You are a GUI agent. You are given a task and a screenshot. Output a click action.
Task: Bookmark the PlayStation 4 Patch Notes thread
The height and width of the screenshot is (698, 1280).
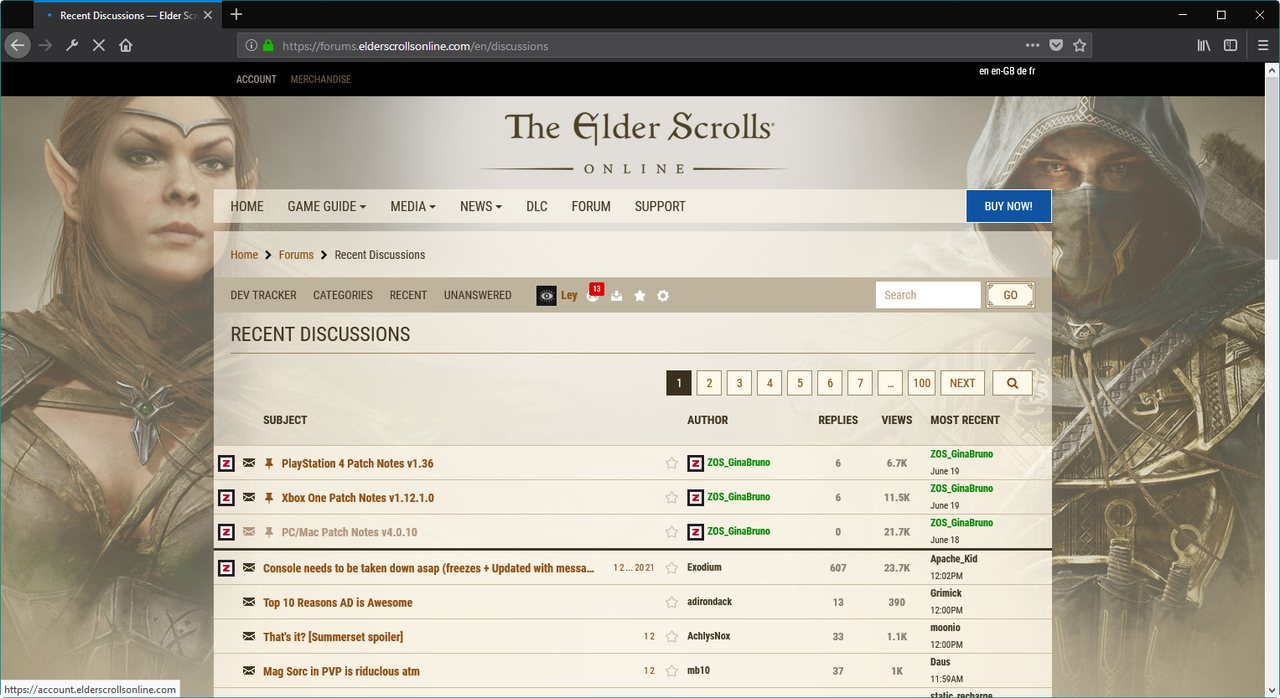tap(672, 463)
